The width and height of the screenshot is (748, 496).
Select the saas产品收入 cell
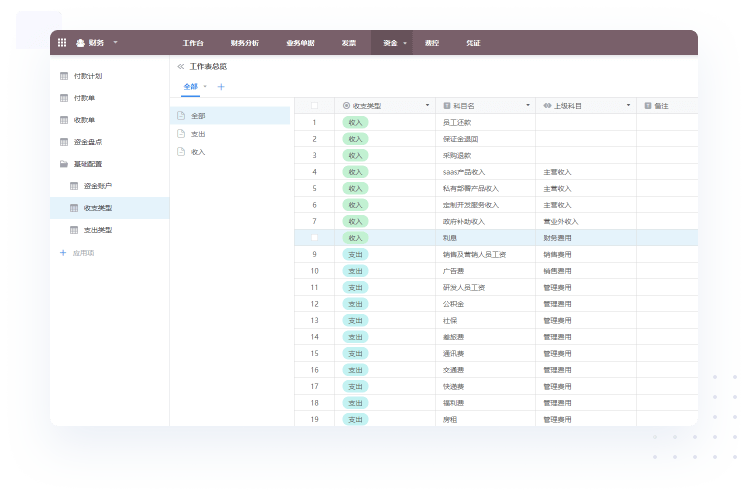coord(486,172)
